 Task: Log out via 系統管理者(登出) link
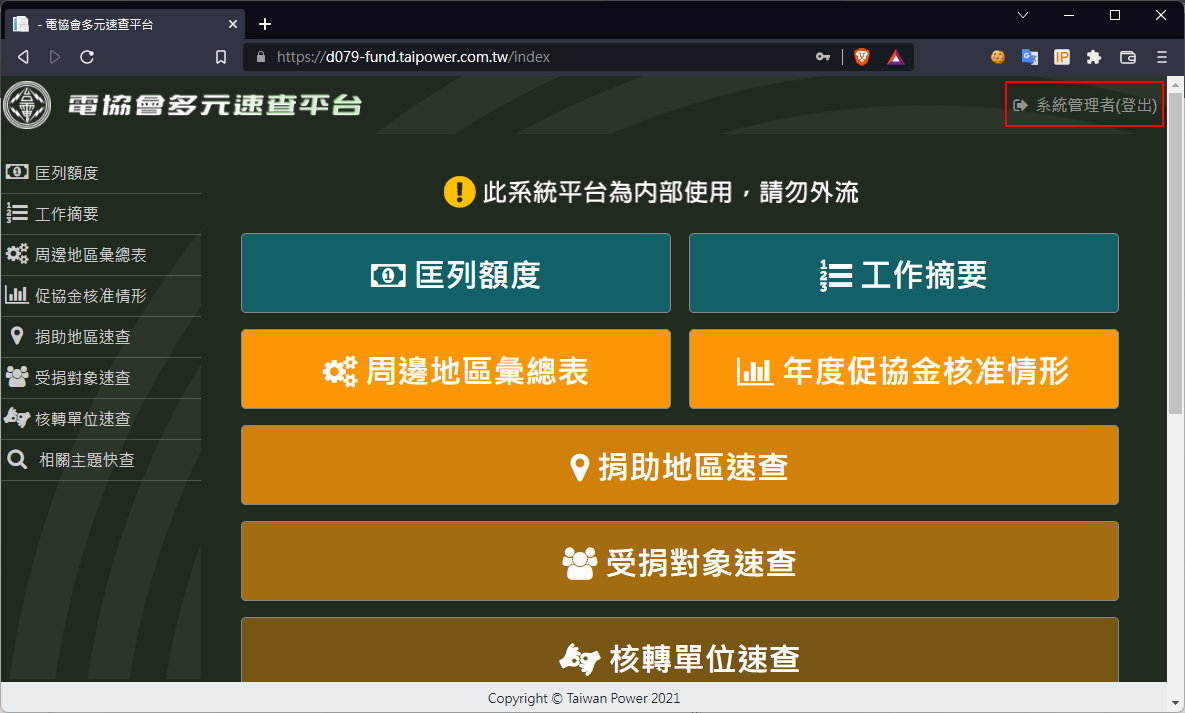click(1084, 105)
